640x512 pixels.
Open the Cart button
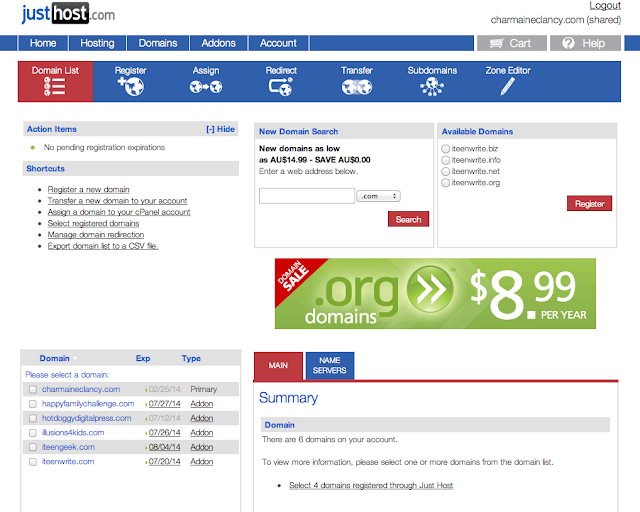511,43
